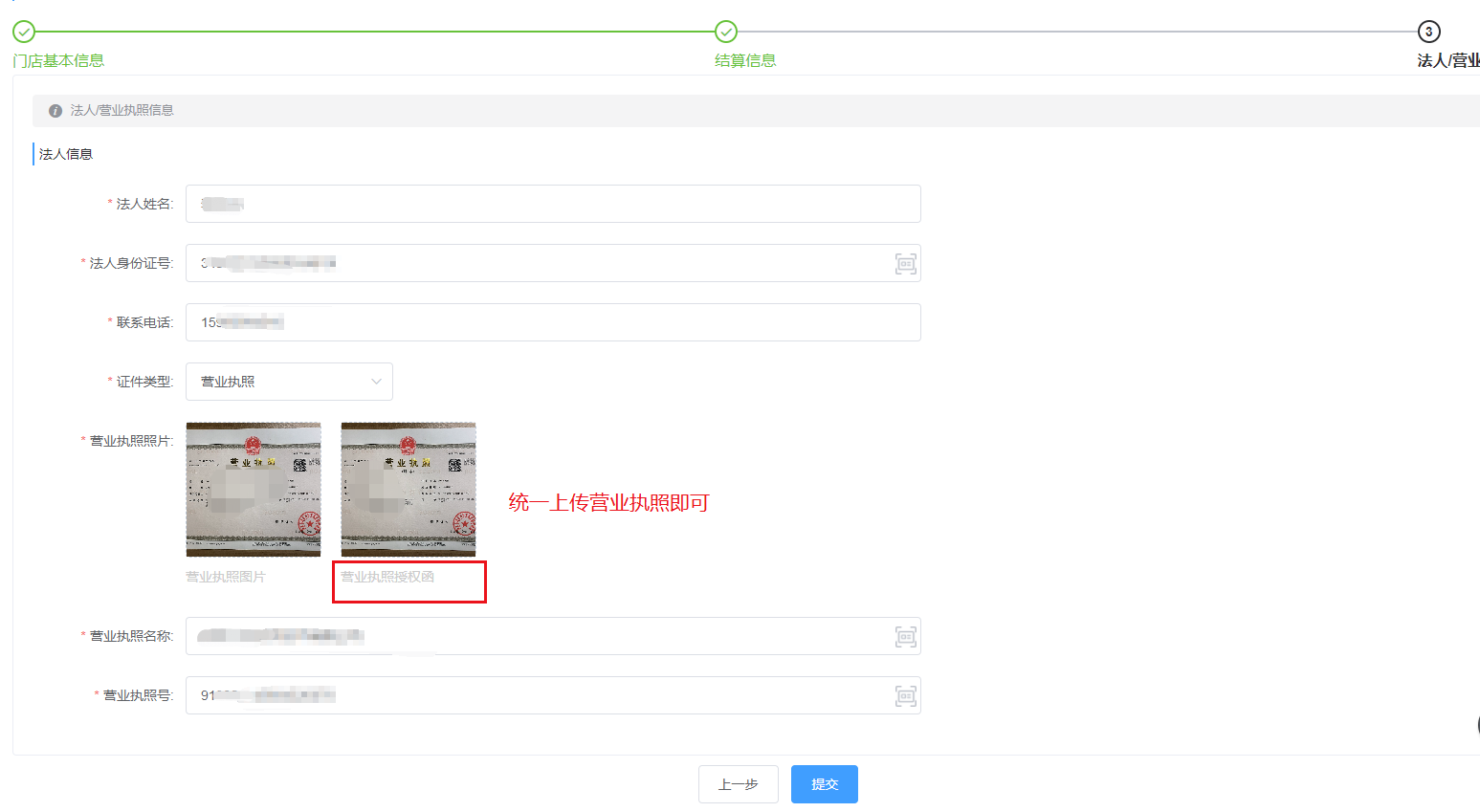
Task: Click scan icon in 营业执照名称 field
Action: coord(905,637)
